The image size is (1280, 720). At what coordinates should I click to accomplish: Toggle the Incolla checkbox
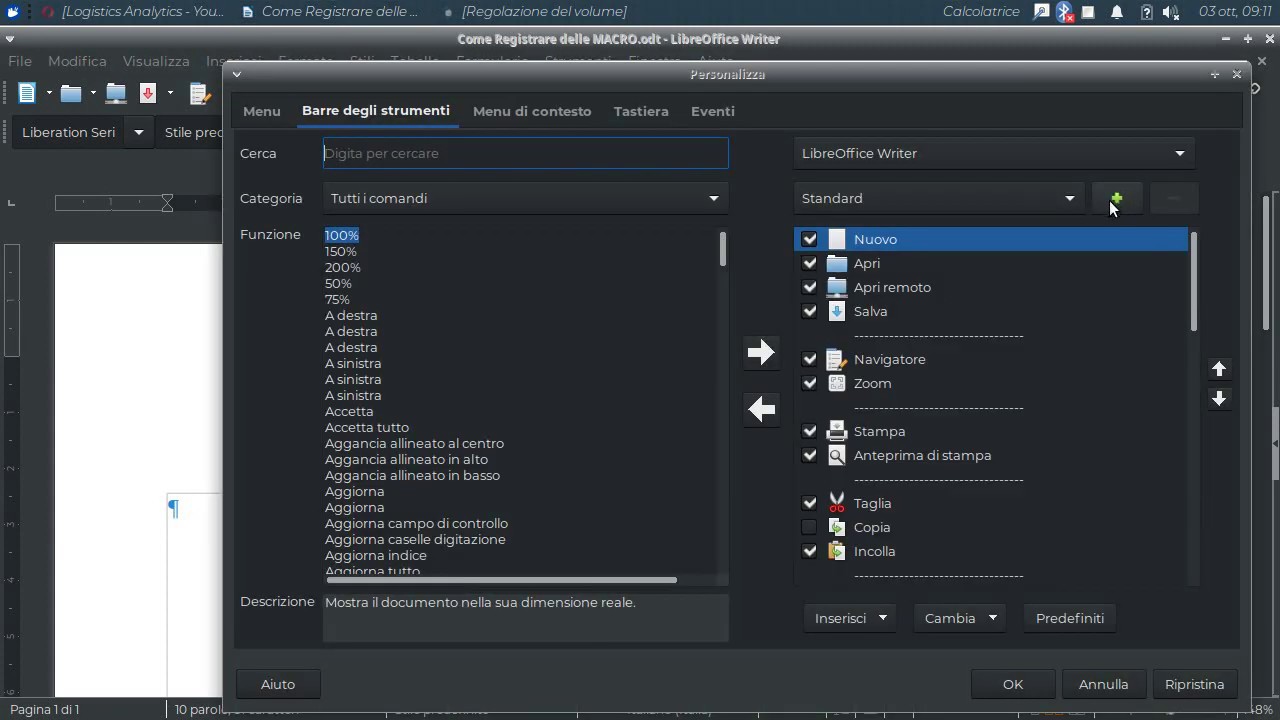pos(809,551)
